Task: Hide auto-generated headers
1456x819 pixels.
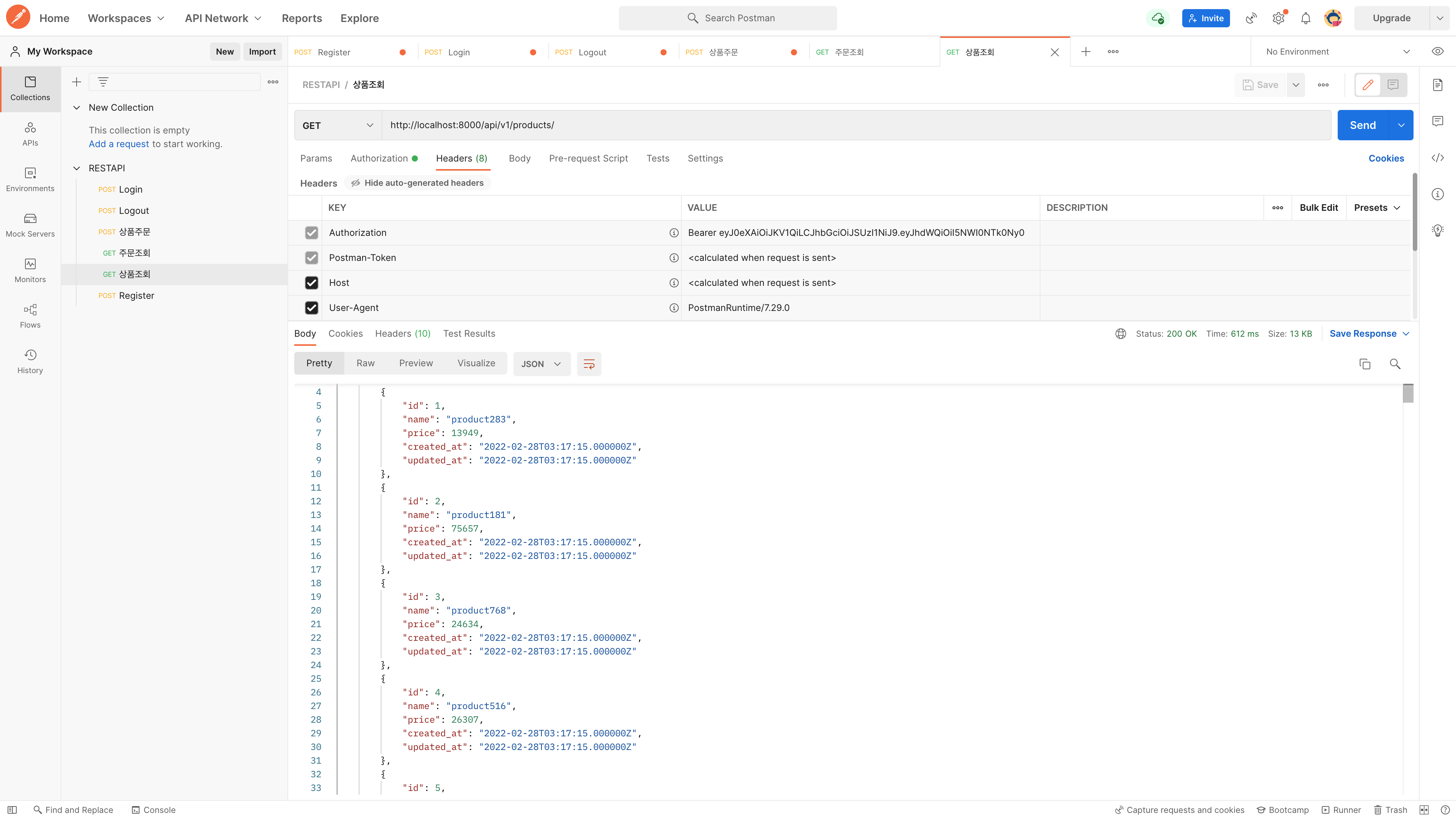Action: coord(417,182)
